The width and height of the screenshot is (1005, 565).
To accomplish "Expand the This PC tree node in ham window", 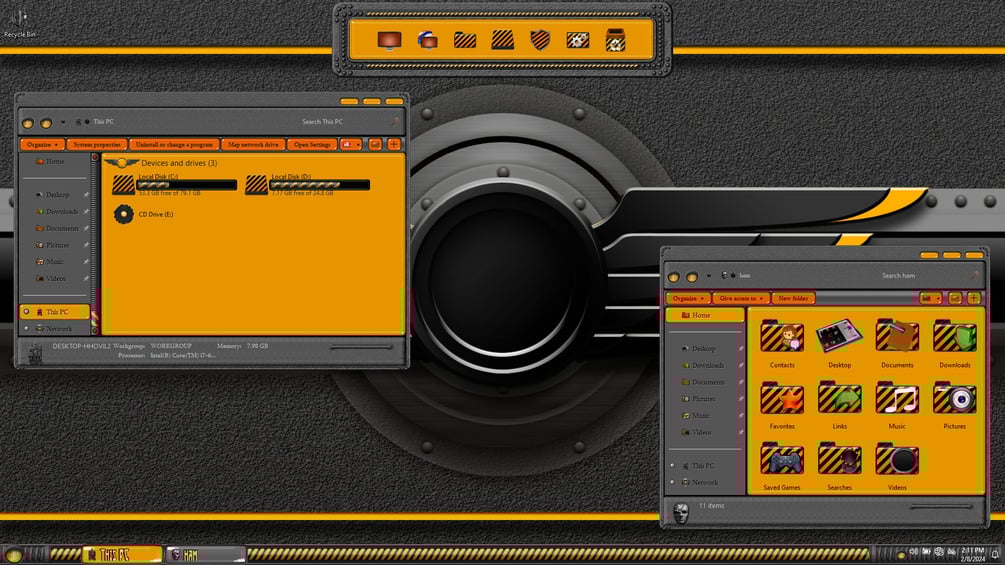I will 672,466.
